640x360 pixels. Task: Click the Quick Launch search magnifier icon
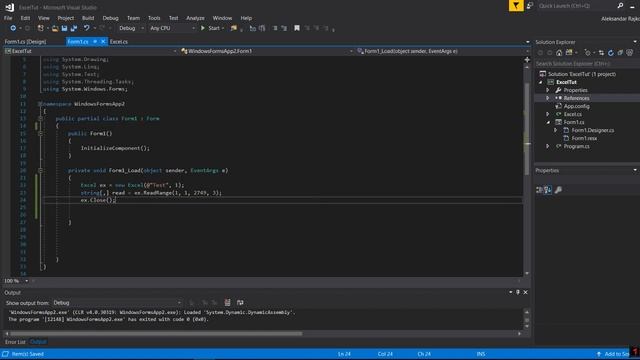click(620, 6)
